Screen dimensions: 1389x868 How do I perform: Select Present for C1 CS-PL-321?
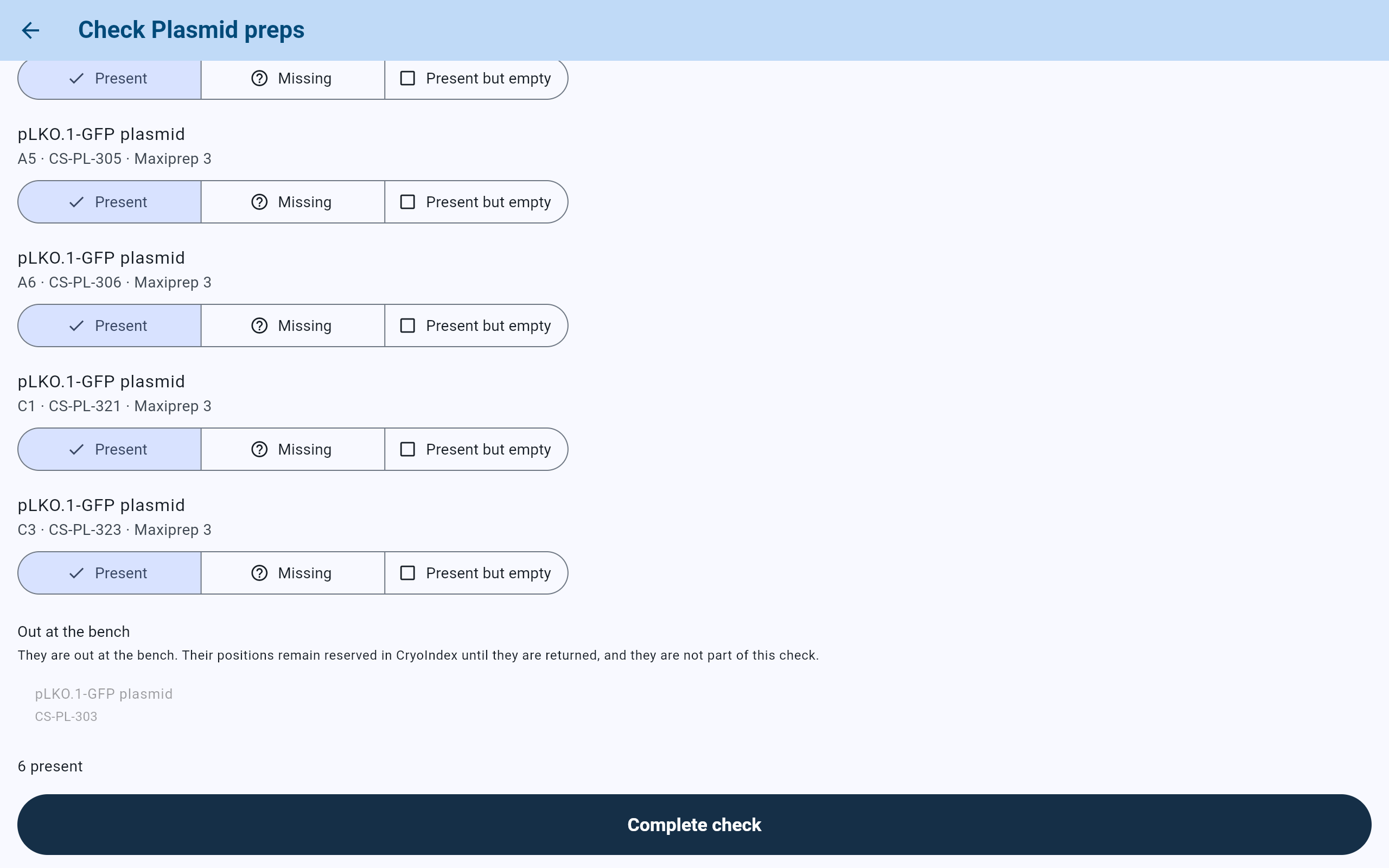[110, 450]
